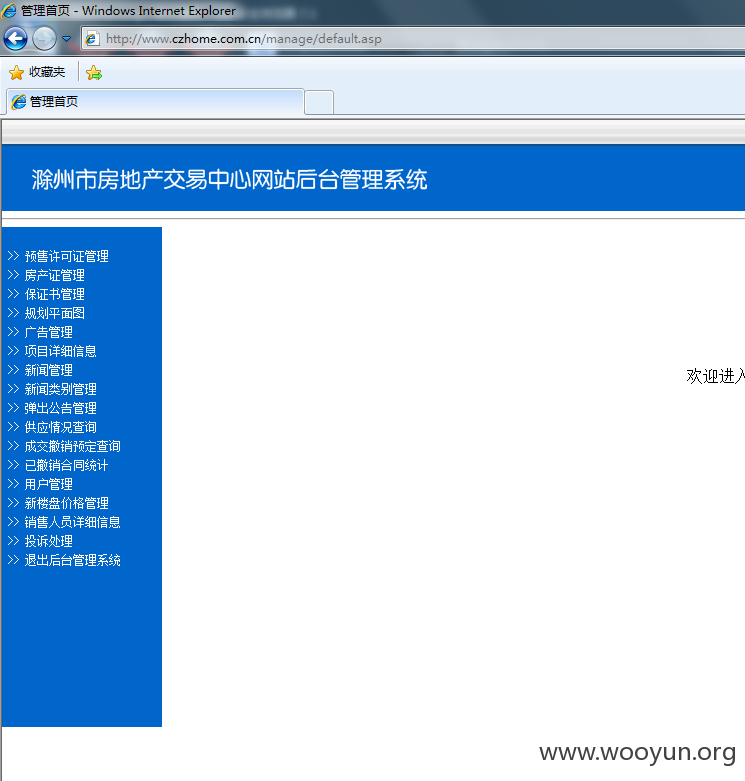Screen dimensions: 745x781
Task: Open a new blank tab
Action: click(319, 103)
